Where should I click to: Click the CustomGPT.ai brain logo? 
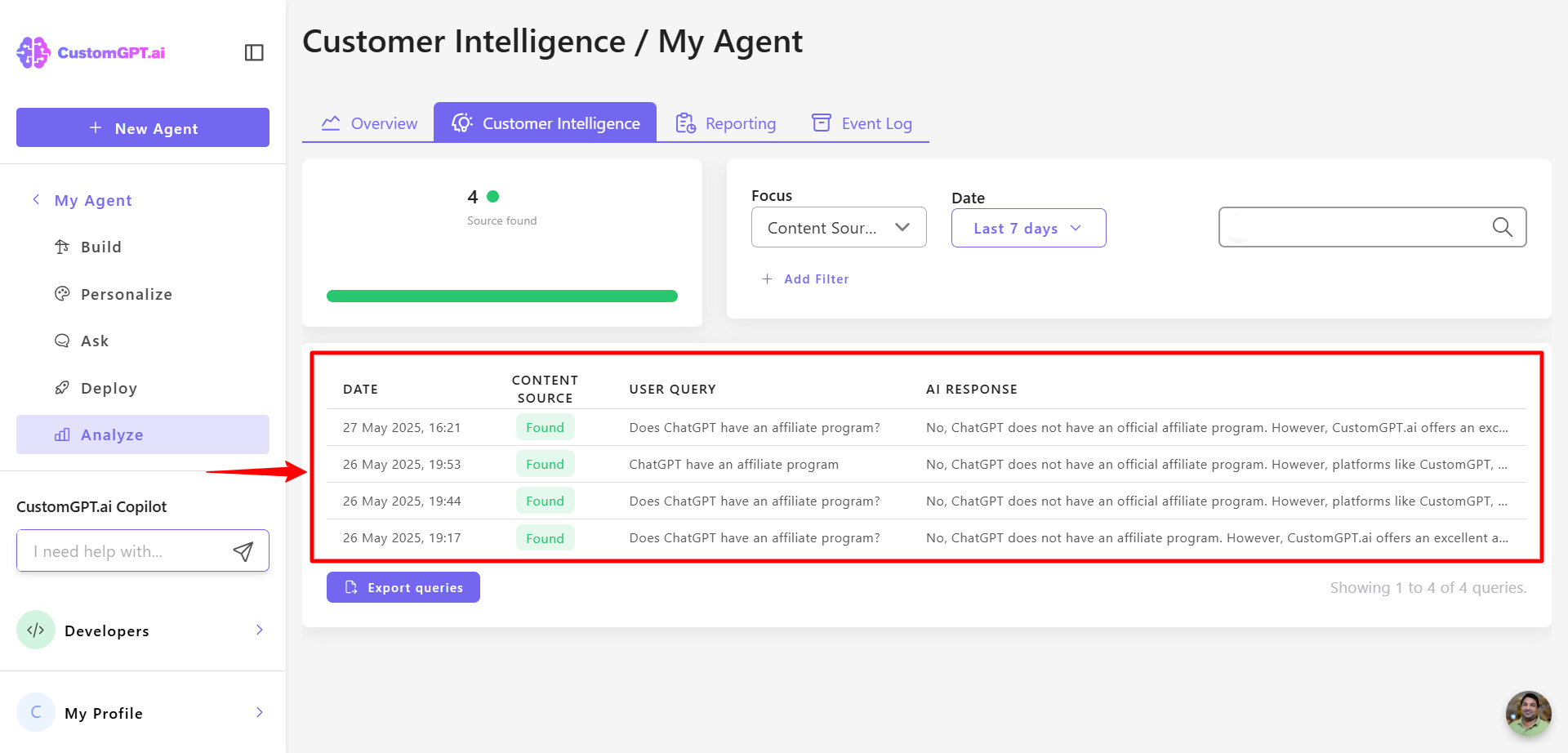tap(33, 52)
